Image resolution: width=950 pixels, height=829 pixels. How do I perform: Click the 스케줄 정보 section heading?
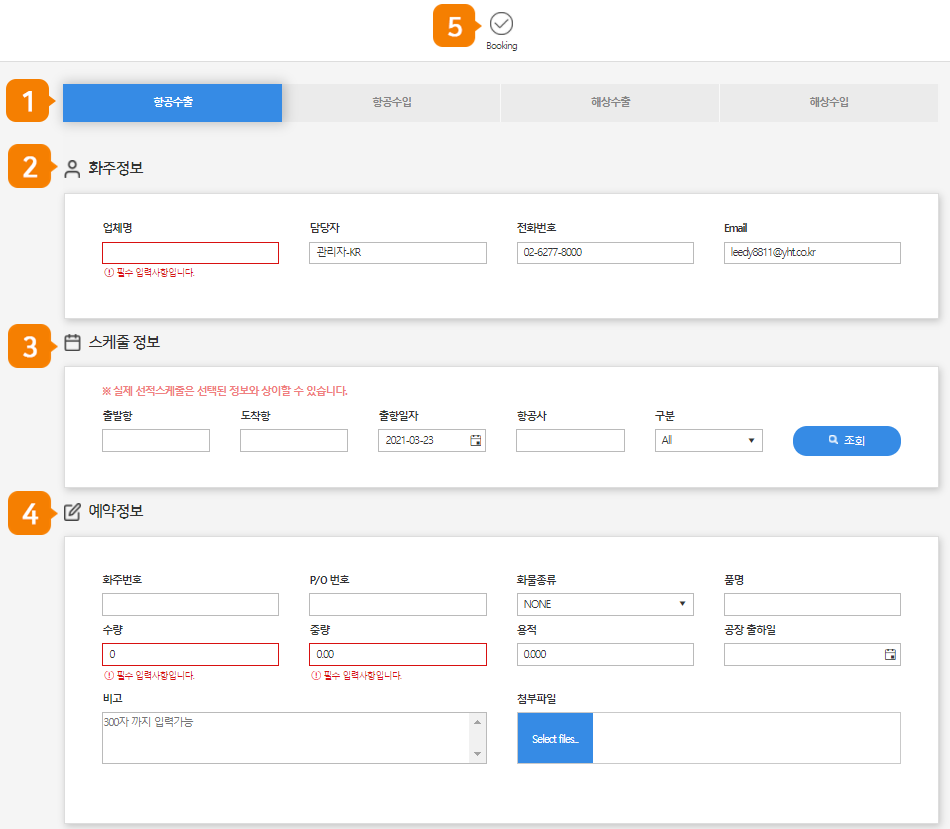pyautogui.click(x=124, y=342)
